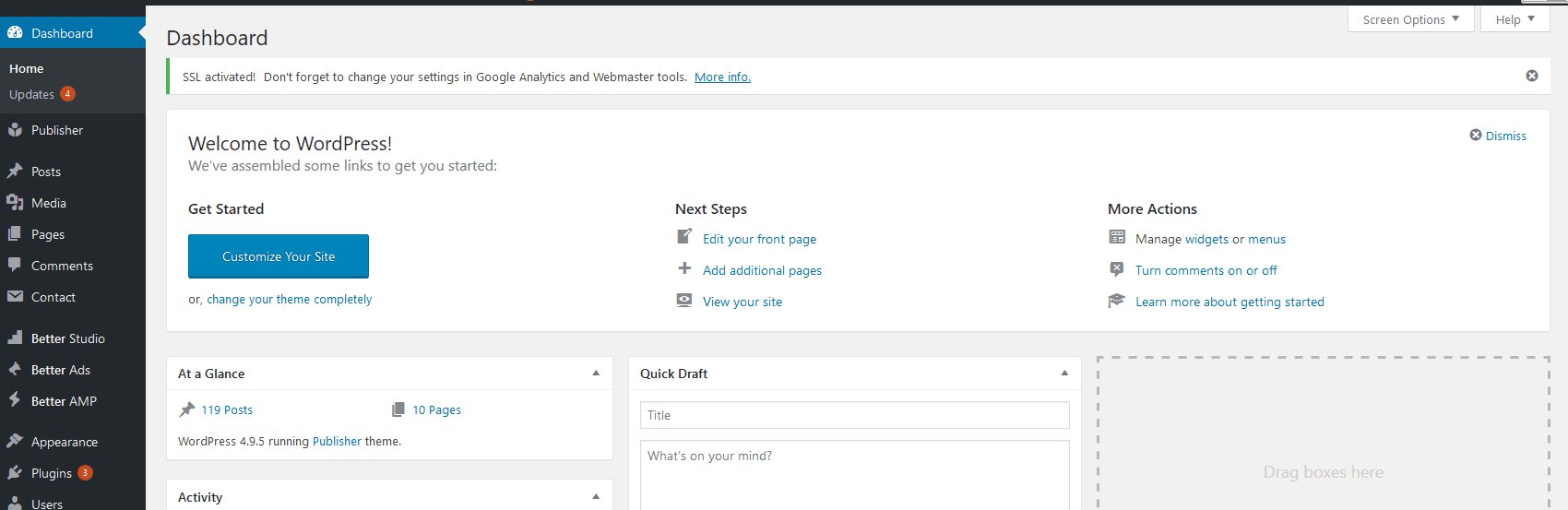
Task: Open the 119 Posts link
Action: point(227,409)
